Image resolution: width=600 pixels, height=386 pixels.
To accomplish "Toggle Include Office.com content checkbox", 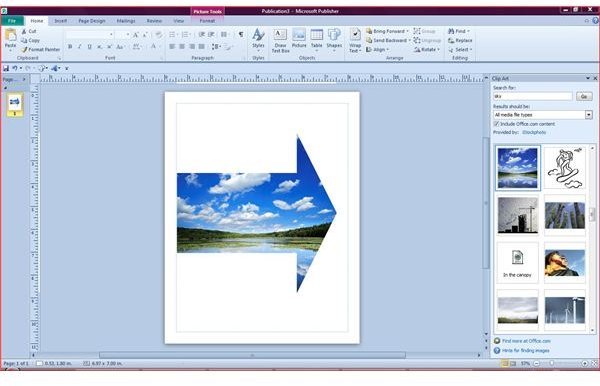I will click(496, 124).
